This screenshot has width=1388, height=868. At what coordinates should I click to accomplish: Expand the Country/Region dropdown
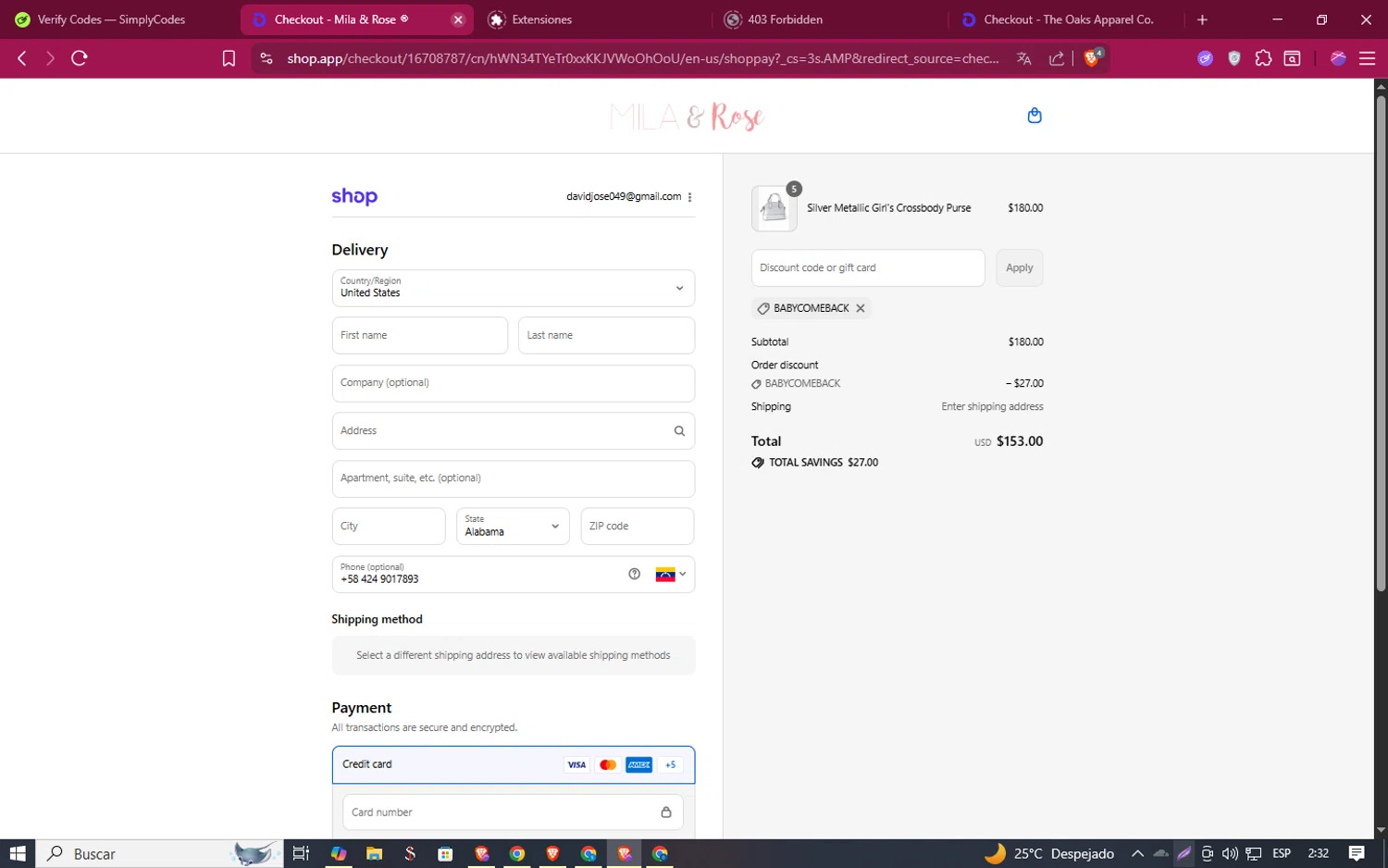pyautogui.click(x=514, y=288)
